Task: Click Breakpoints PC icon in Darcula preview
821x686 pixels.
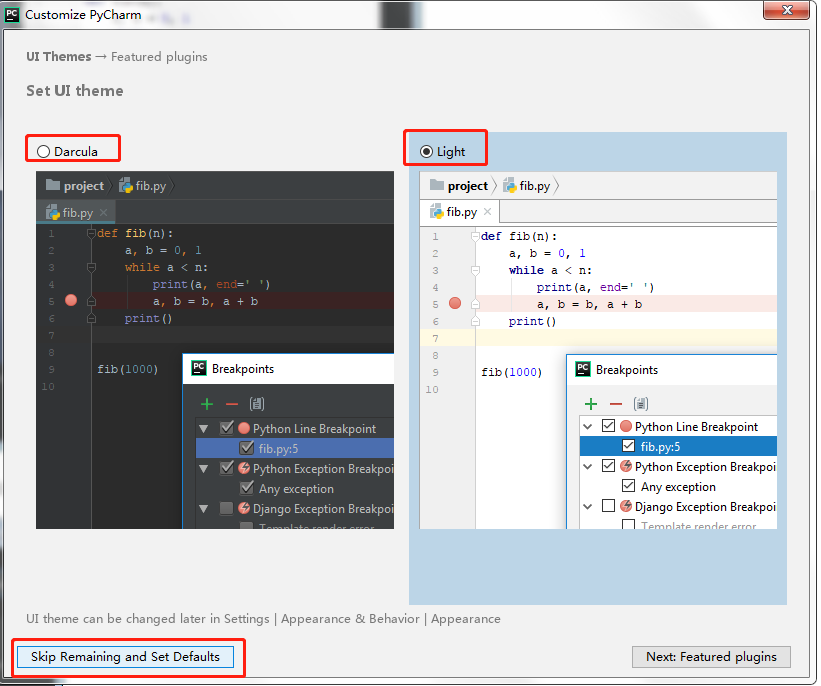Action: click(x=199, y=368)
